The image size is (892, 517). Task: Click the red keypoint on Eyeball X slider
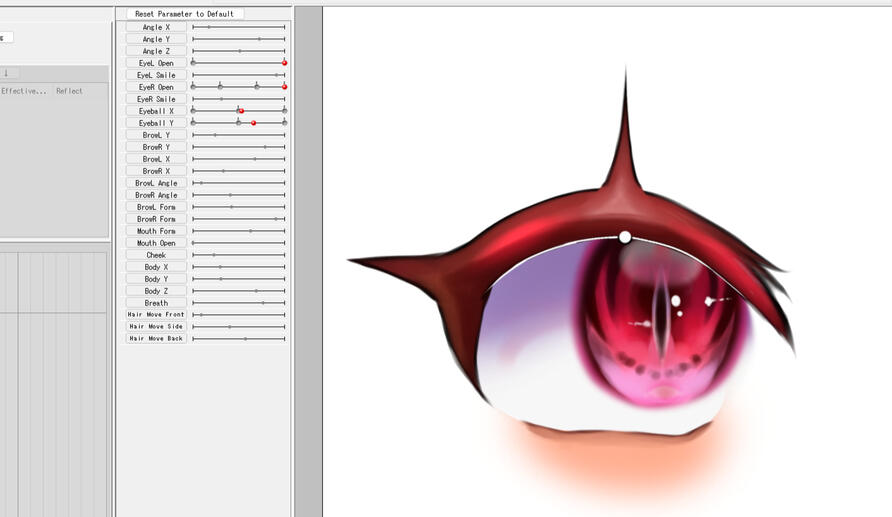click(241, 111)
